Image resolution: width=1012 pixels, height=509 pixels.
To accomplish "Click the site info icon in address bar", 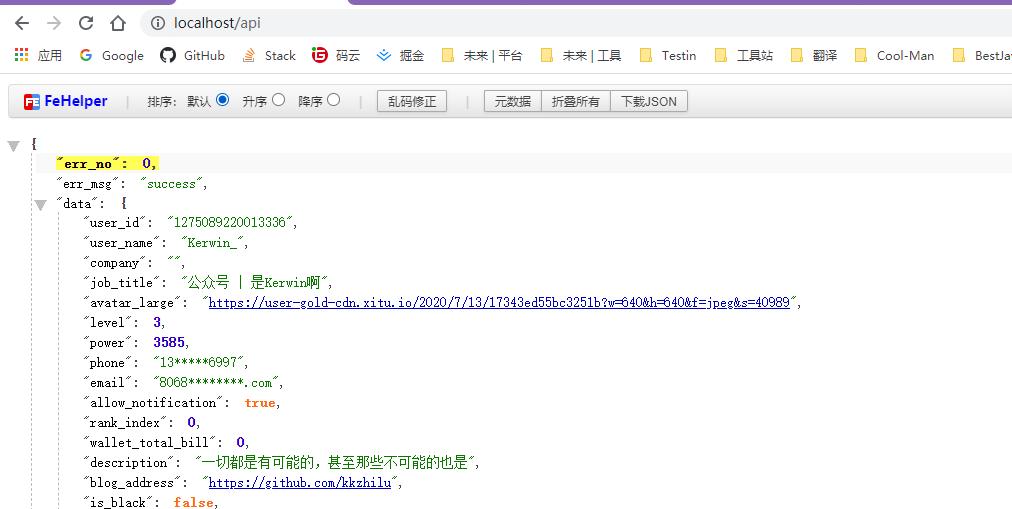I will pyautogui.click(x=157, y=23).
